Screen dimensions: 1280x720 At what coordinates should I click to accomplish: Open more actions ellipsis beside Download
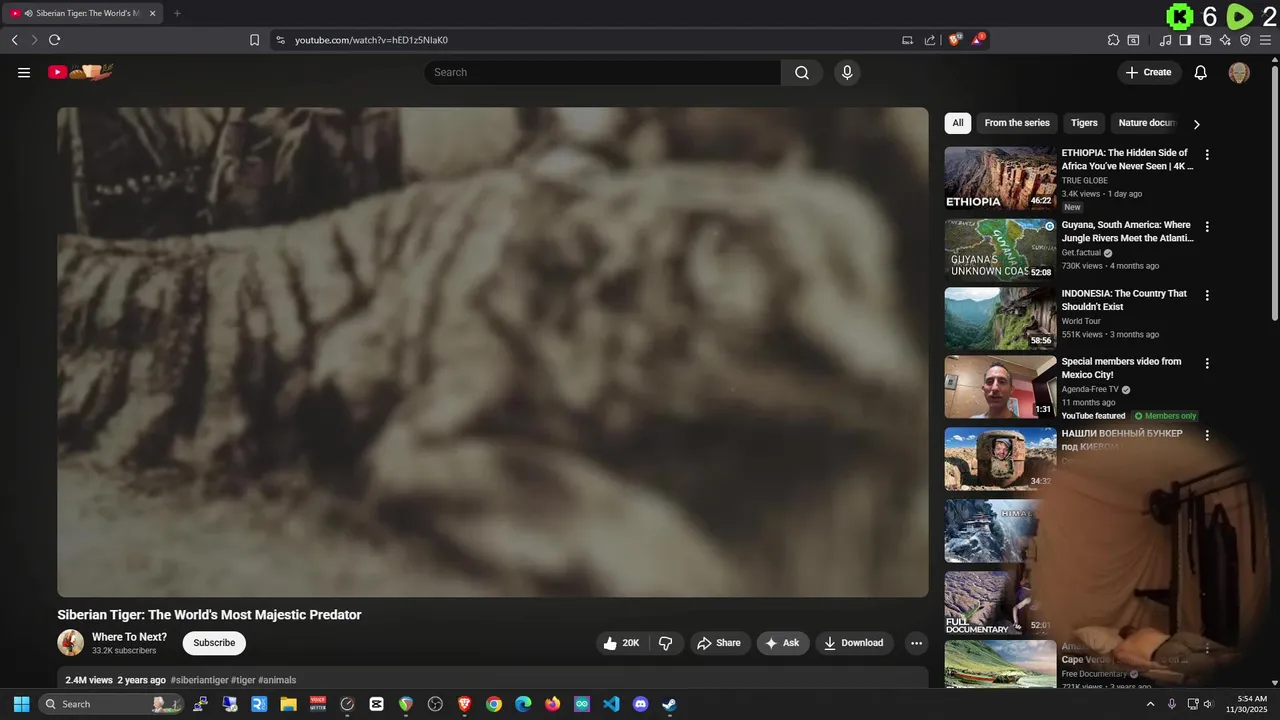916,643
